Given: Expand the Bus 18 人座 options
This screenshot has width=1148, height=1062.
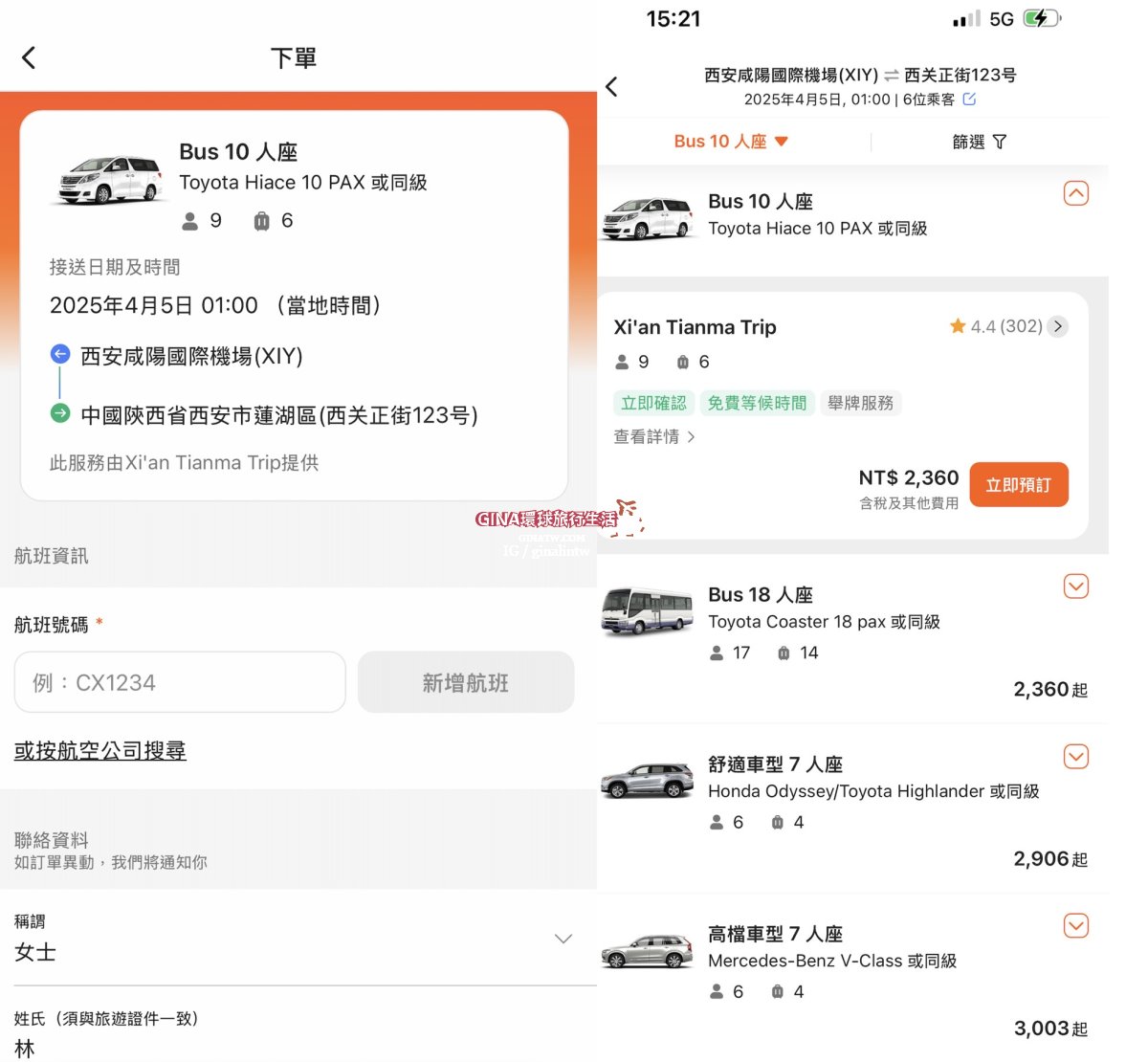Looking at the screenshot, I should tap(1075, 586).
